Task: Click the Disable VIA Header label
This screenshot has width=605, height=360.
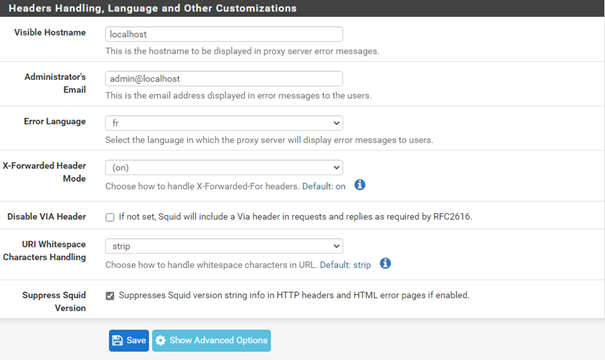Action: pos(47,217)
